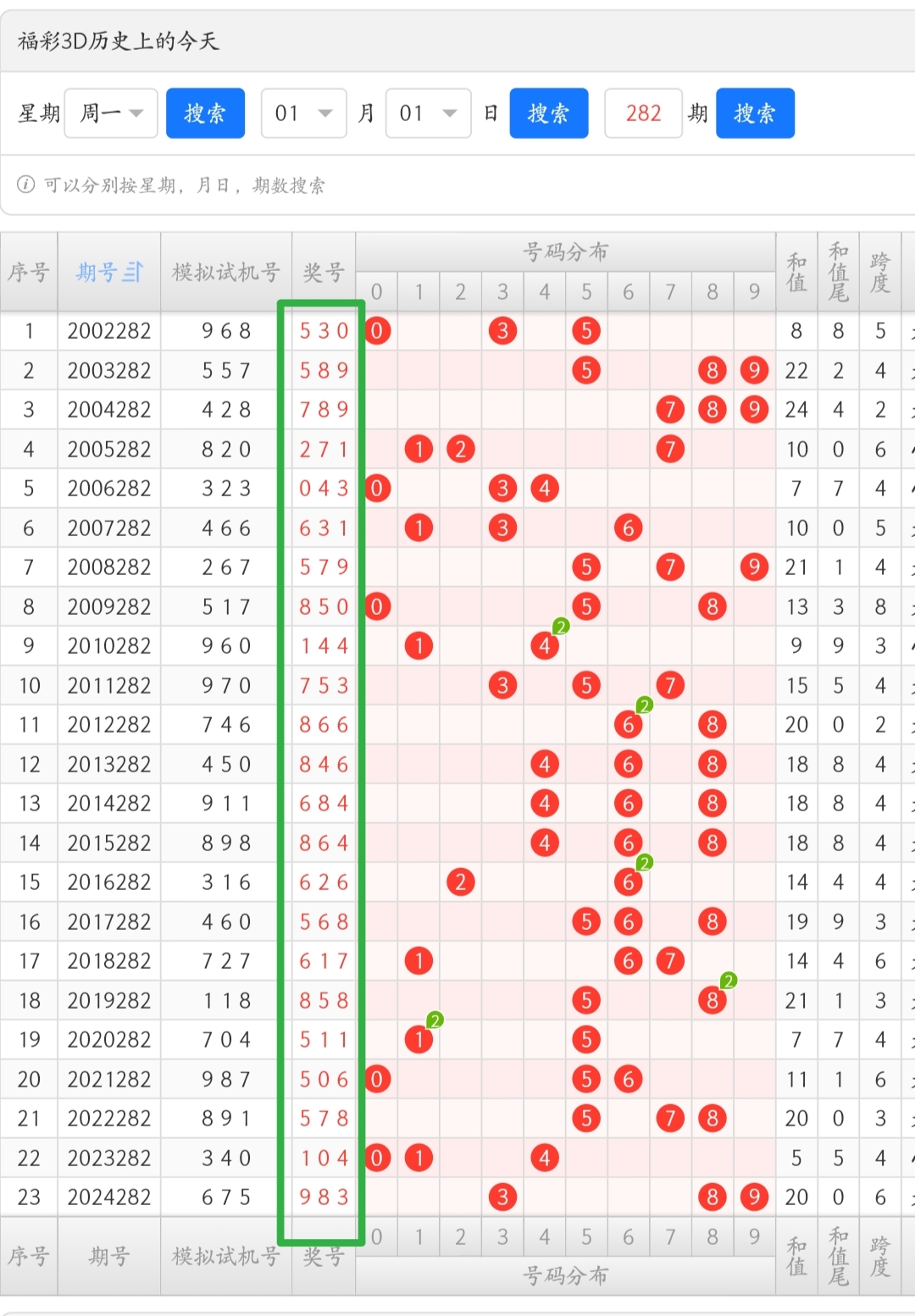Click red ball 8 in row 2019282
The height and width of the screenshot is (1316, 915).
click(x=713, y=1001)
